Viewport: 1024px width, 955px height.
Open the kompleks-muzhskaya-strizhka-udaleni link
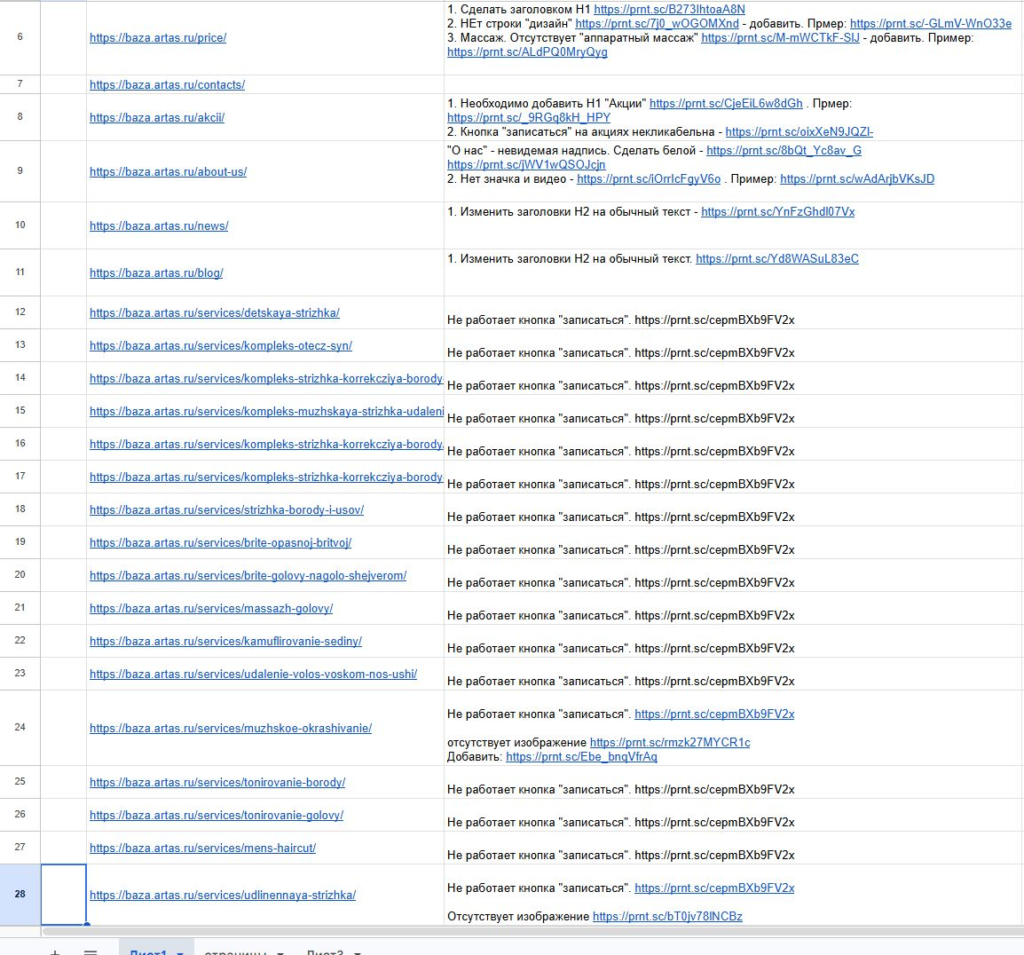tap(266, 411)
